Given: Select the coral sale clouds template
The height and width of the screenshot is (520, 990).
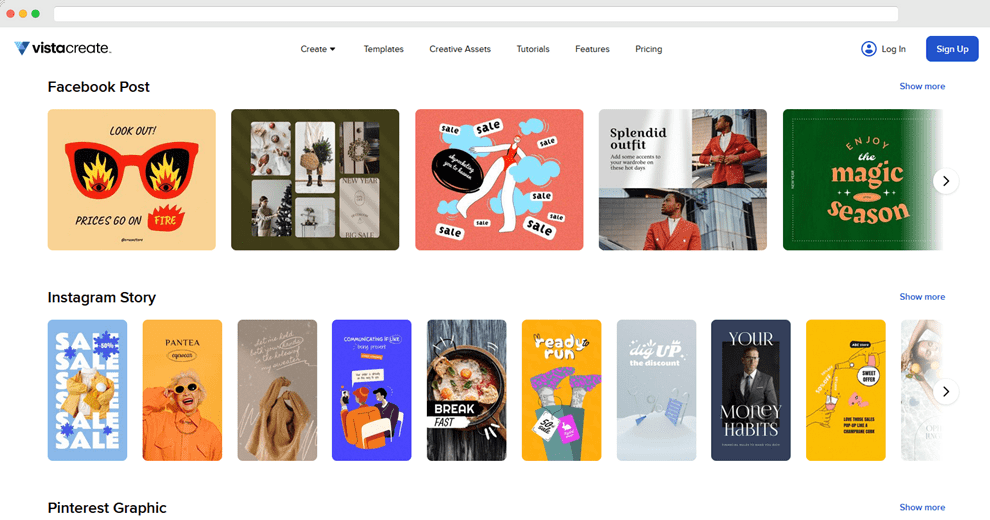Looking at the screenshot, I should click(499, 180).
